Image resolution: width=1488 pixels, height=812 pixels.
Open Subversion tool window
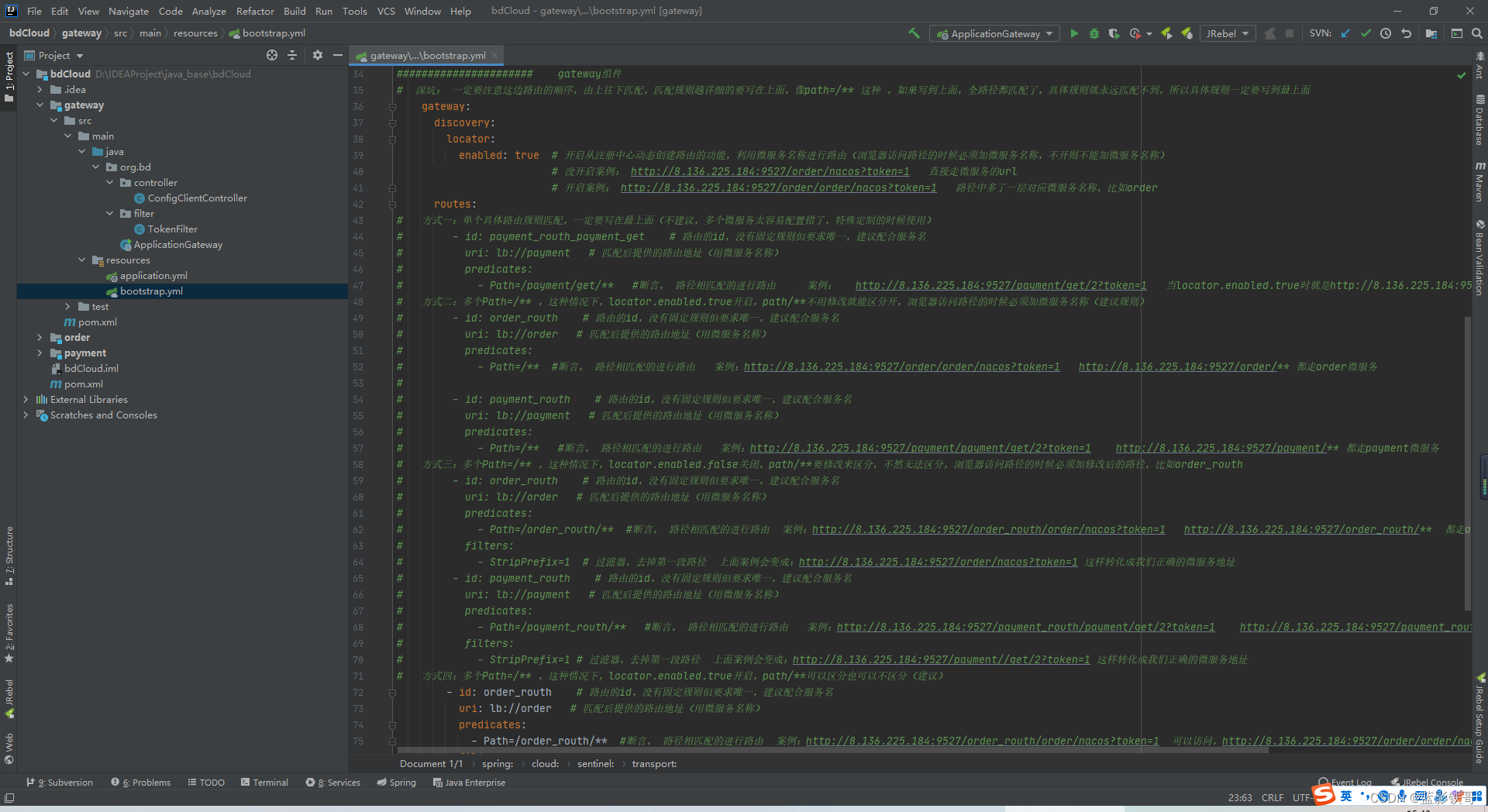[x=60, y=783]
